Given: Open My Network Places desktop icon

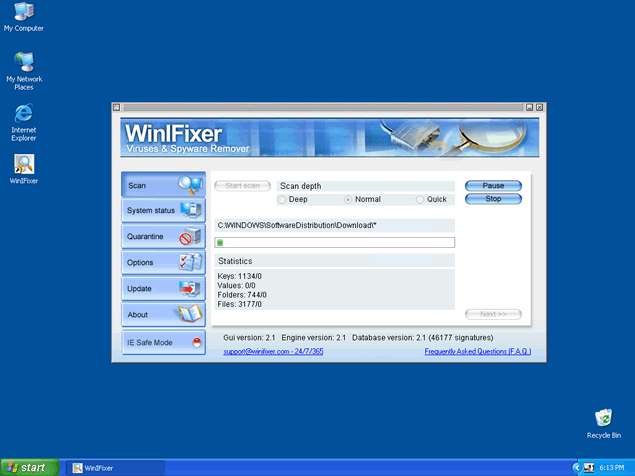Looking at the screenshot, I should [x=23, y=64].
